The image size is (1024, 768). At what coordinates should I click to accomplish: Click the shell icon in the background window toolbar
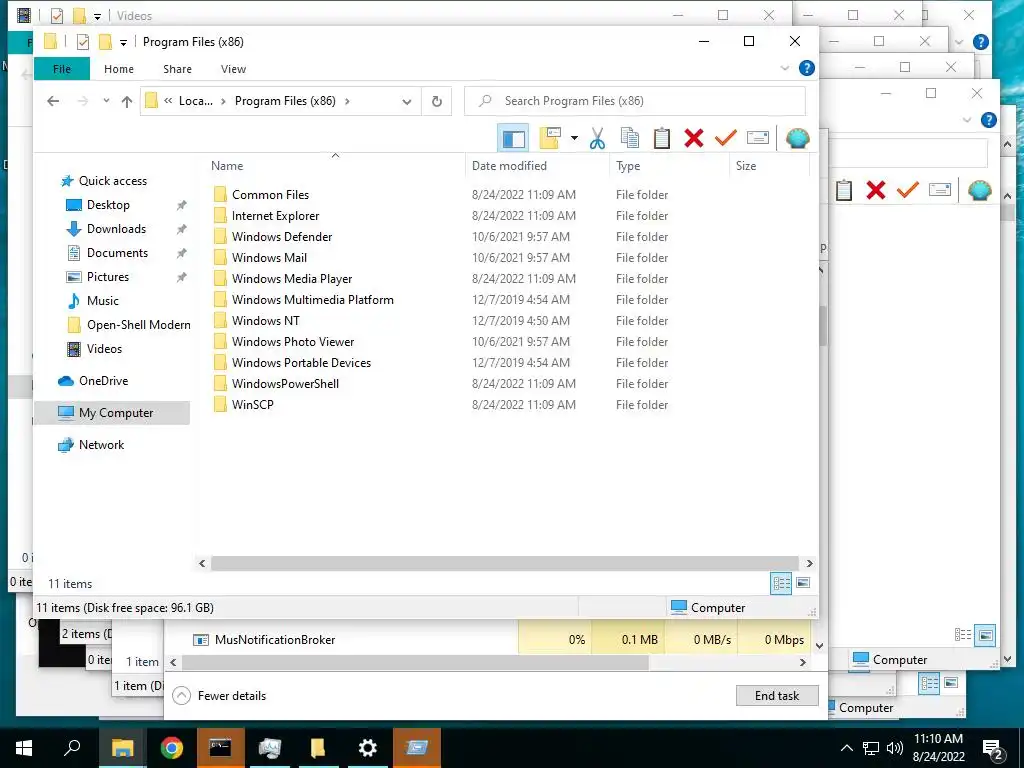coord(980,190)
